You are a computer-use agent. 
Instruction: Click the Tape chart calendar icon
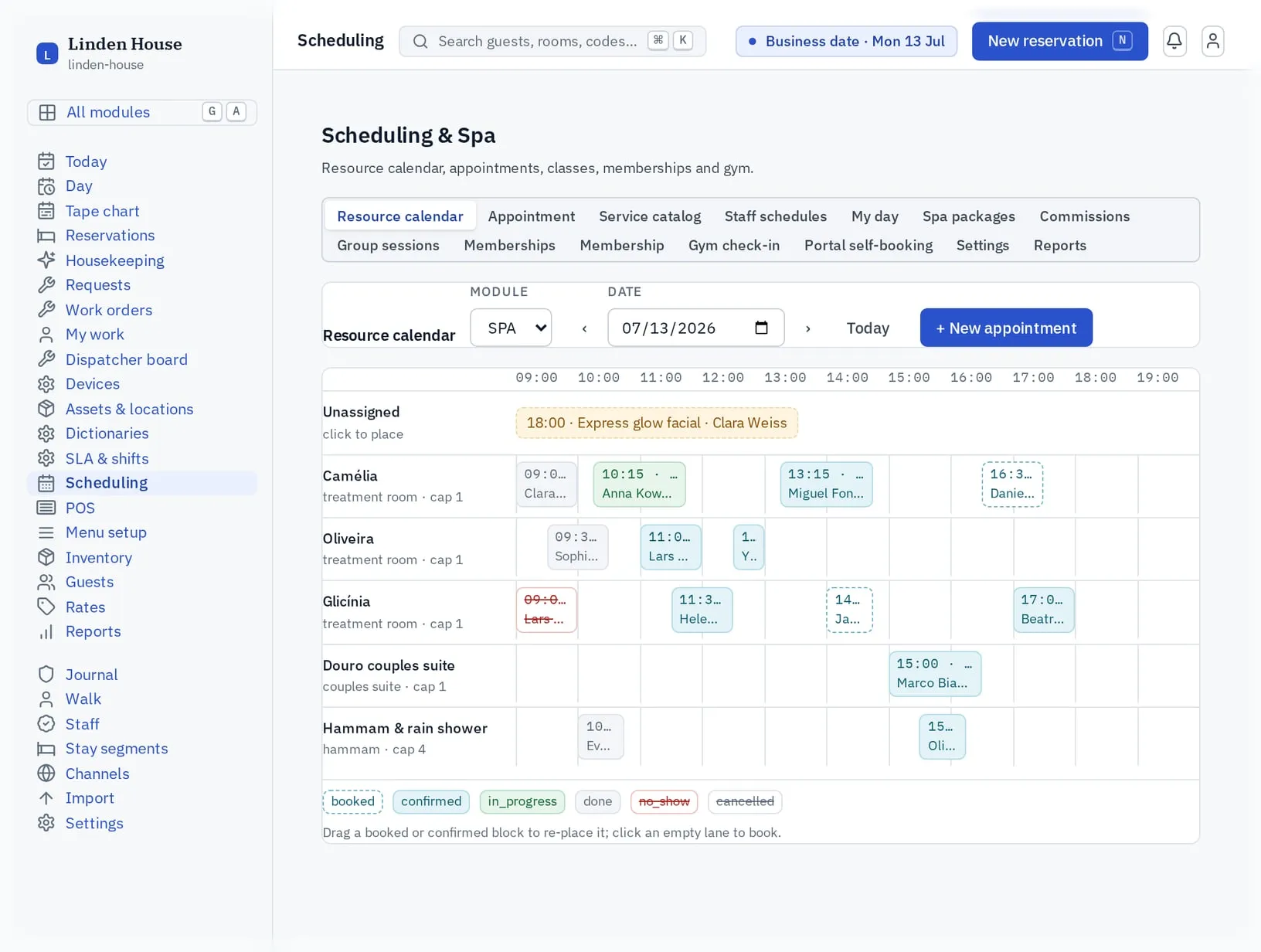coord(46,211)
